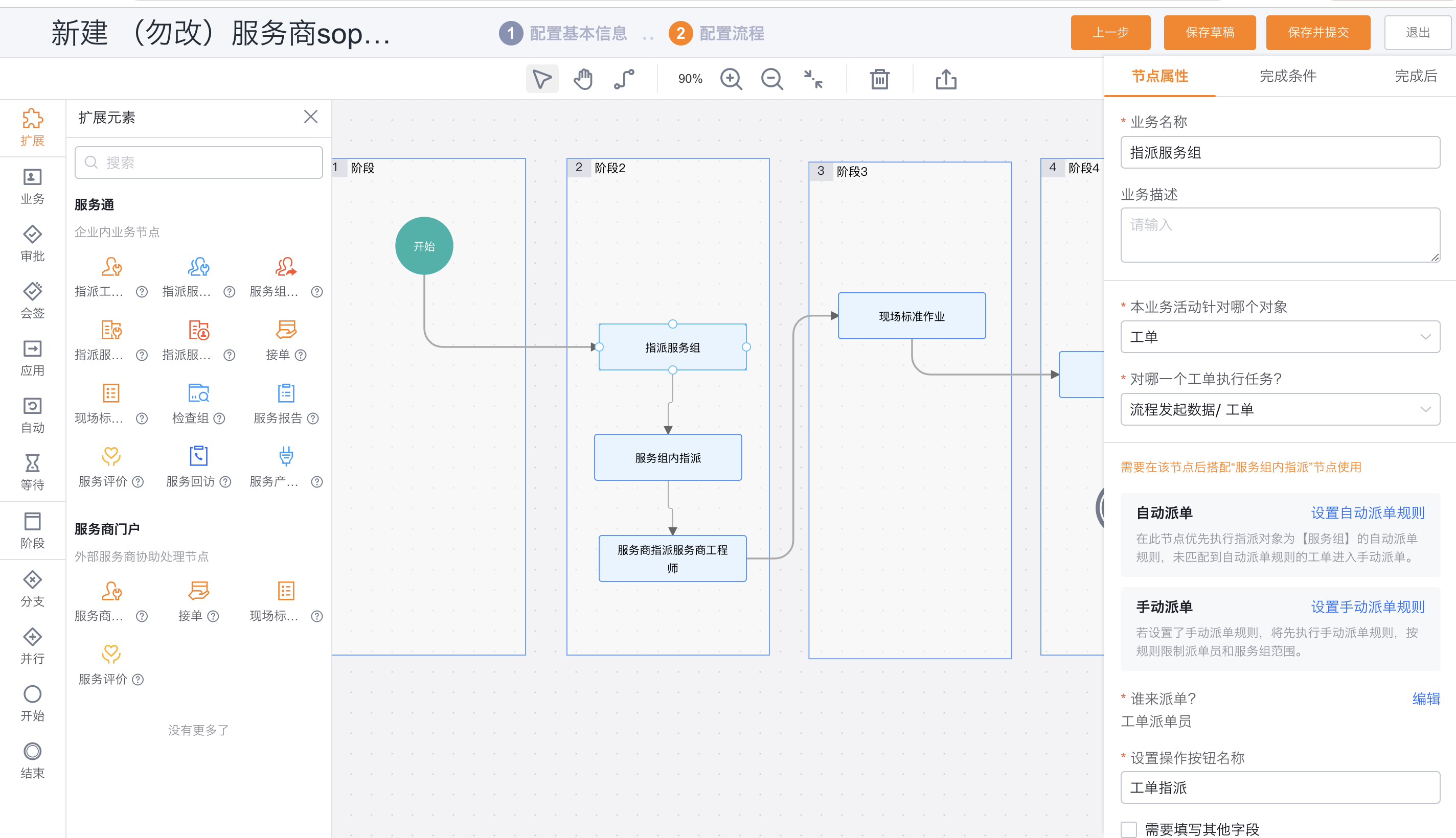Select the connector line tool
This screenshot has height=838, width=1456.
[x=624, y=79]
